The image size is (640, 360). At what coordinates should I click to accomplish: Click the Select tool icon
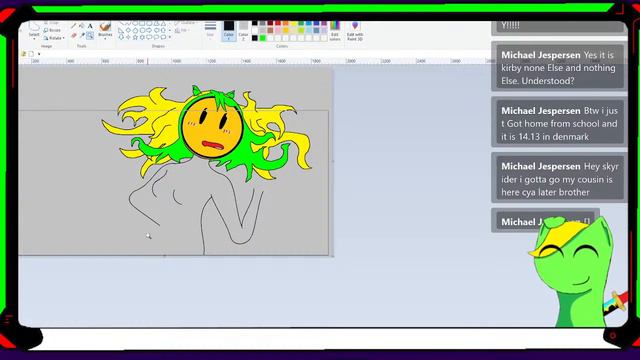coord(34,26)
